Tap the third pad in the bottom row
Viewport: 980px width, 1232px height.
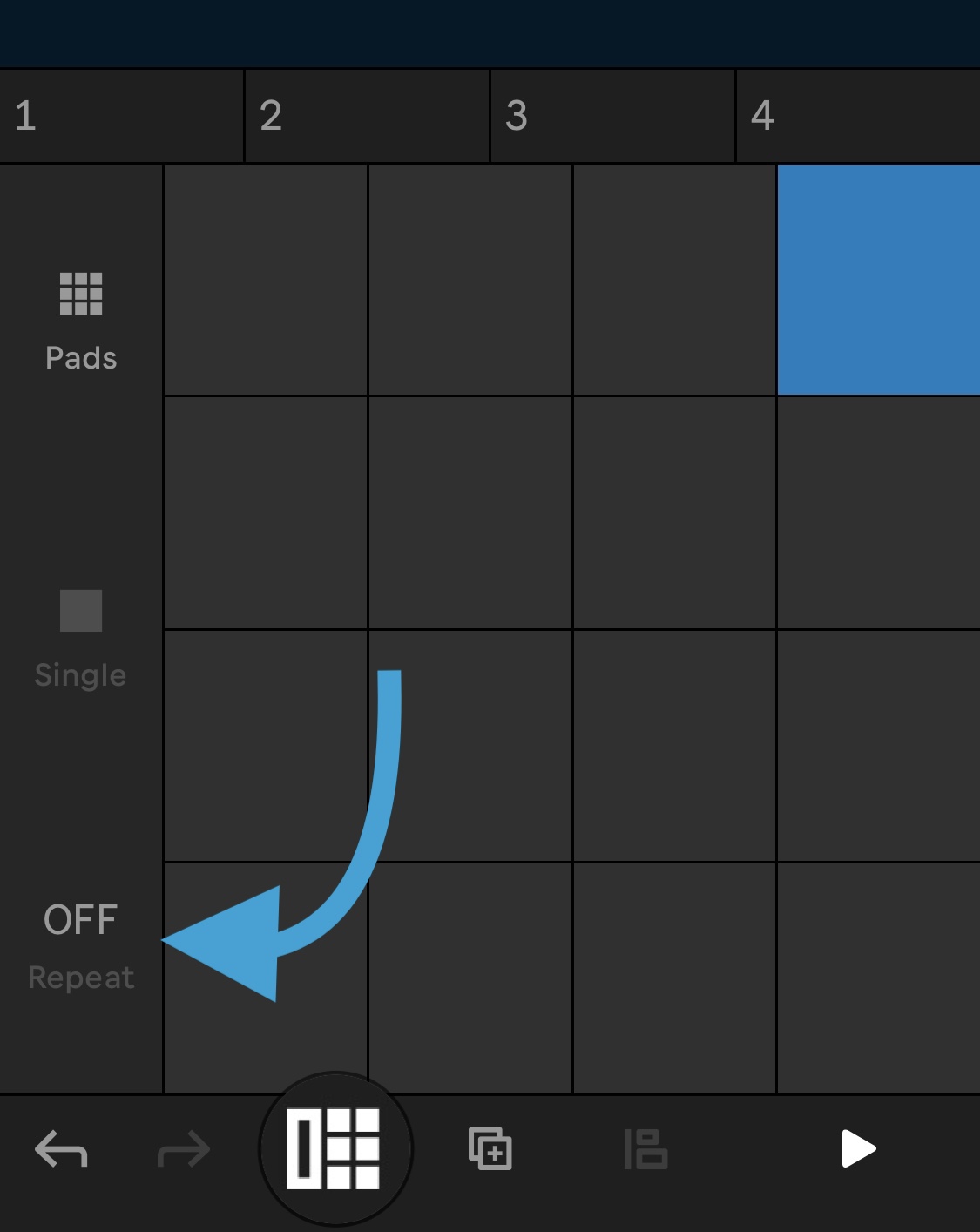tap(674, 978)
